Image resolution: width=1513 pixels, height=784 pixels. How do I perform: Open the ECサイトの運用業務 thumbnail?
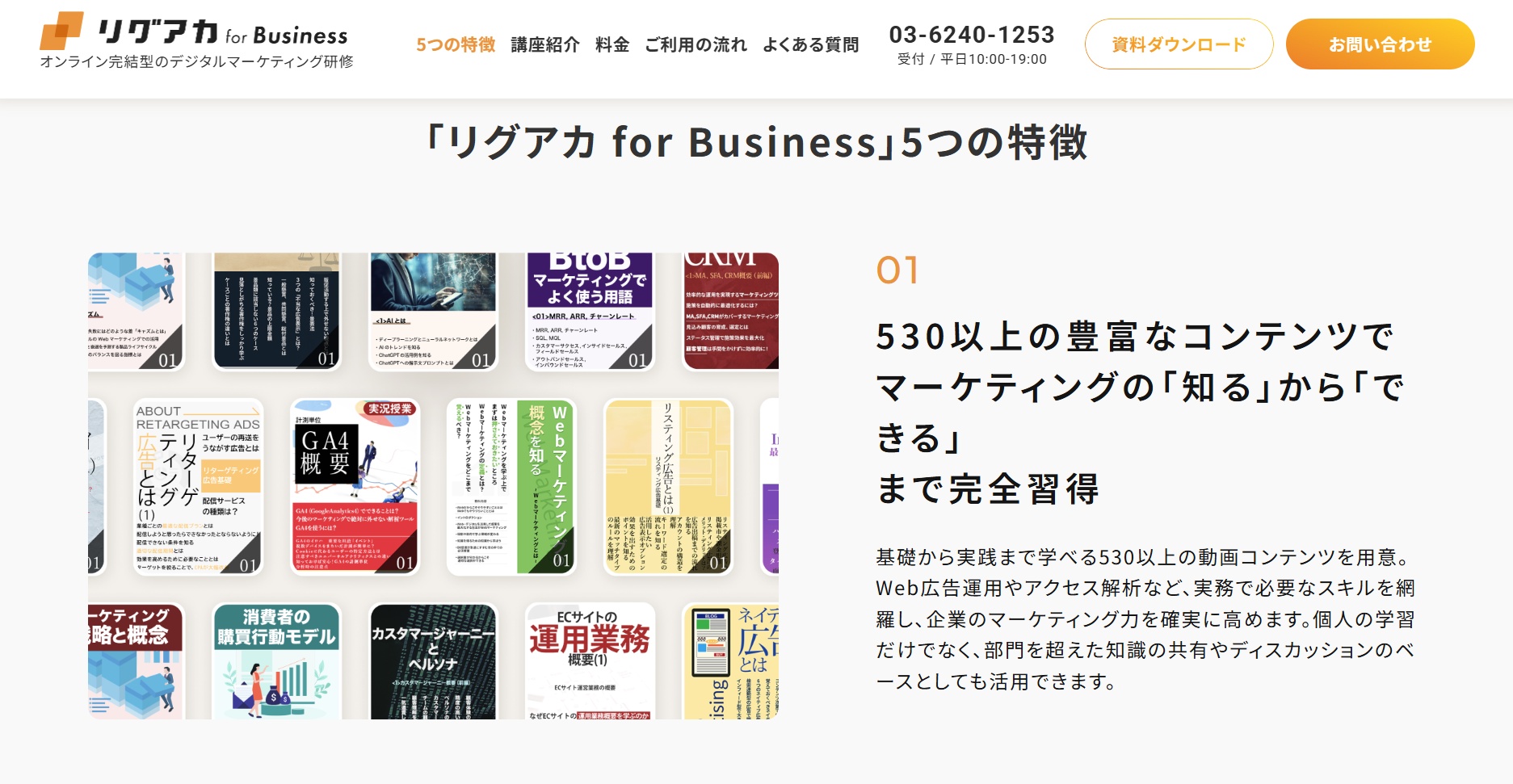pyautogui.click(x=590, y=661)
